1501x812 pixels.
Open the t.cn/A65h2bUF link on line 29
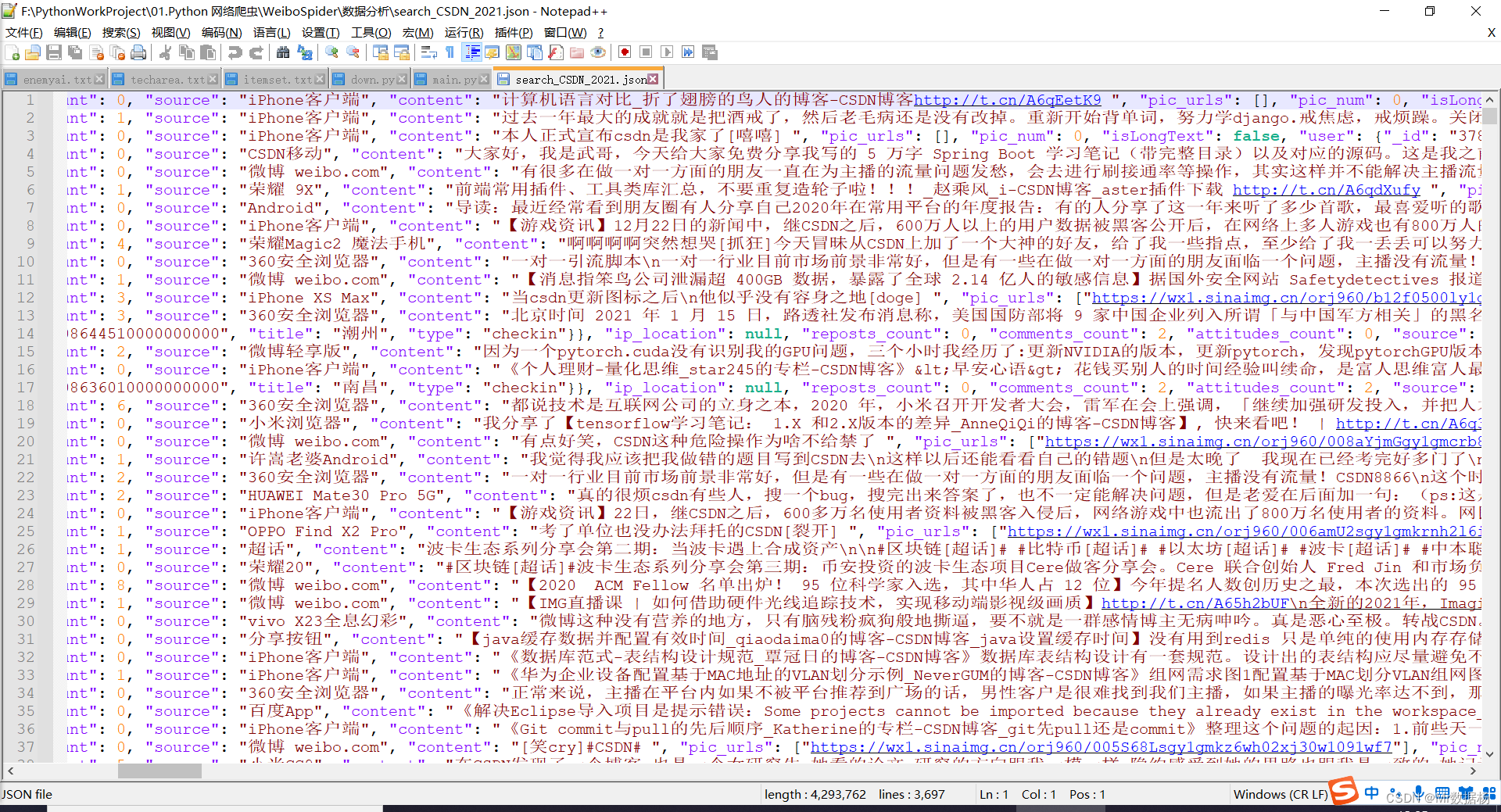coord(1195,603)
